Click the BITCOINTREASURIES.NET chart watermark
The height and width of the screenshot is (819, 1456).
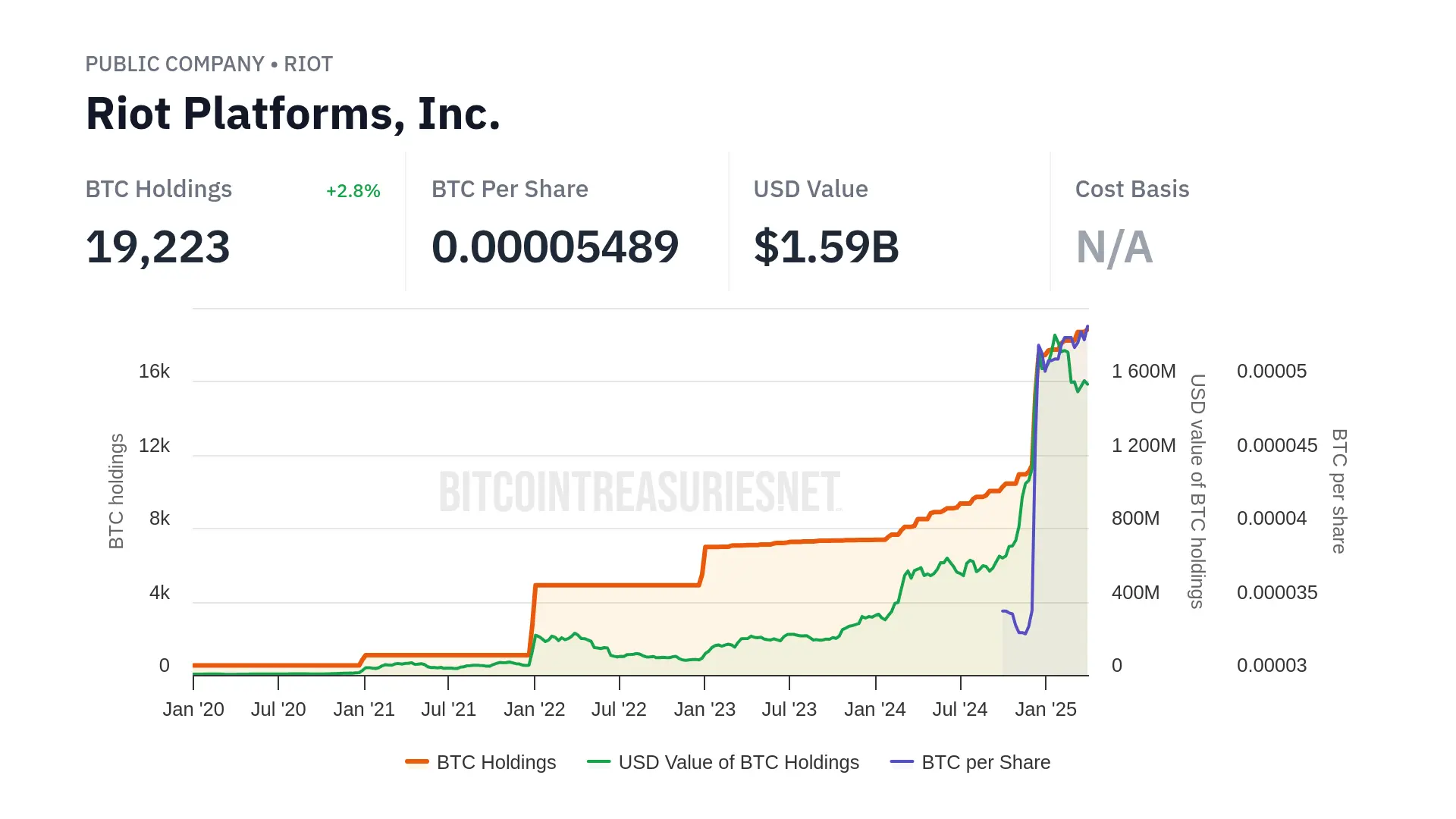[x=641, y=491]
